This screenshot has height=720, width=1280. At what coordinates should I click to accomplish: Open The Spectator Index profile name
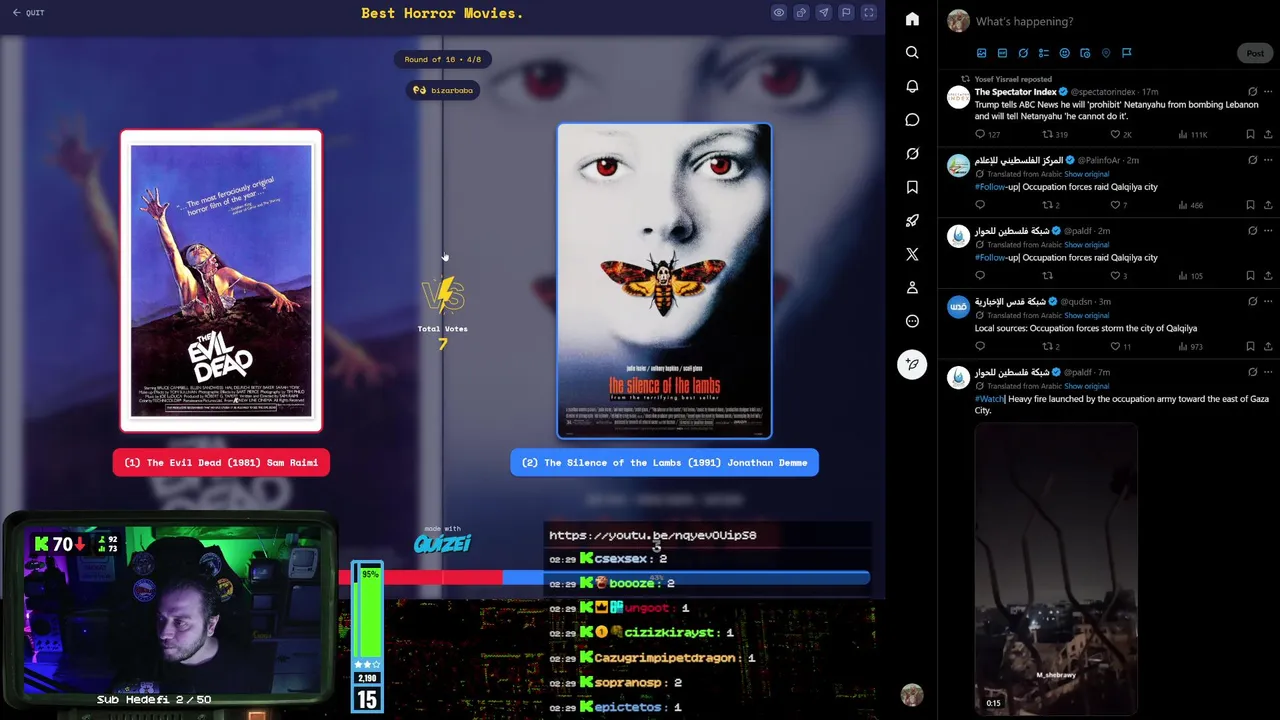click(1015, 92)
